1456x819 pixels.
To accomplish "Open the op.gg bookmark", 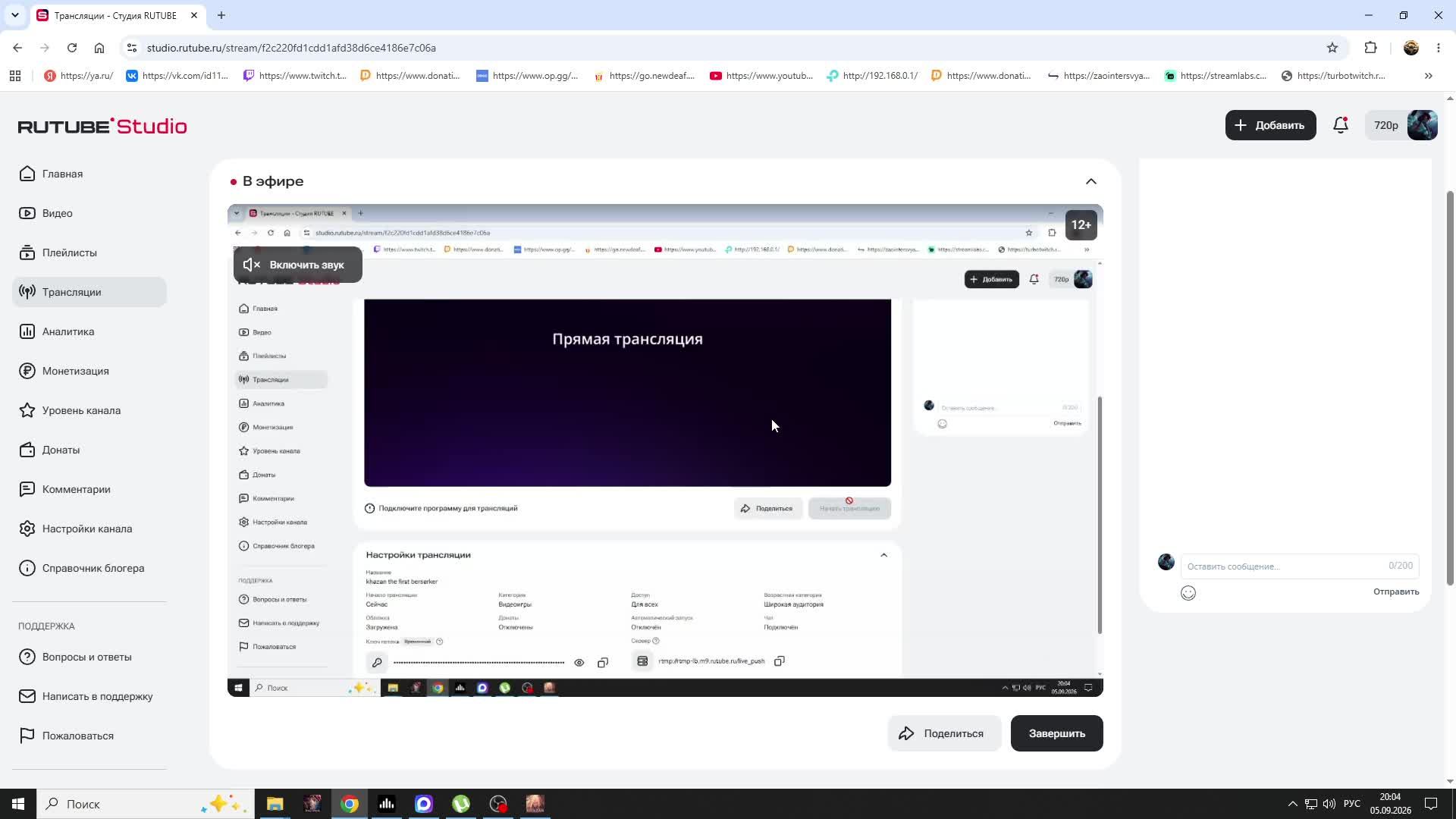I will tap(528, 76).
